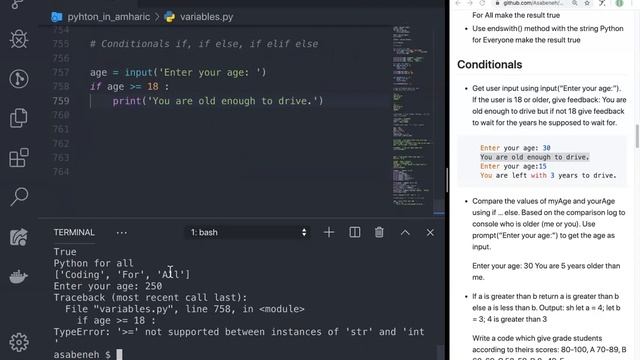This screenshot has width=640, height=360.
Task: Open the Search view
Action: [19, 197]
